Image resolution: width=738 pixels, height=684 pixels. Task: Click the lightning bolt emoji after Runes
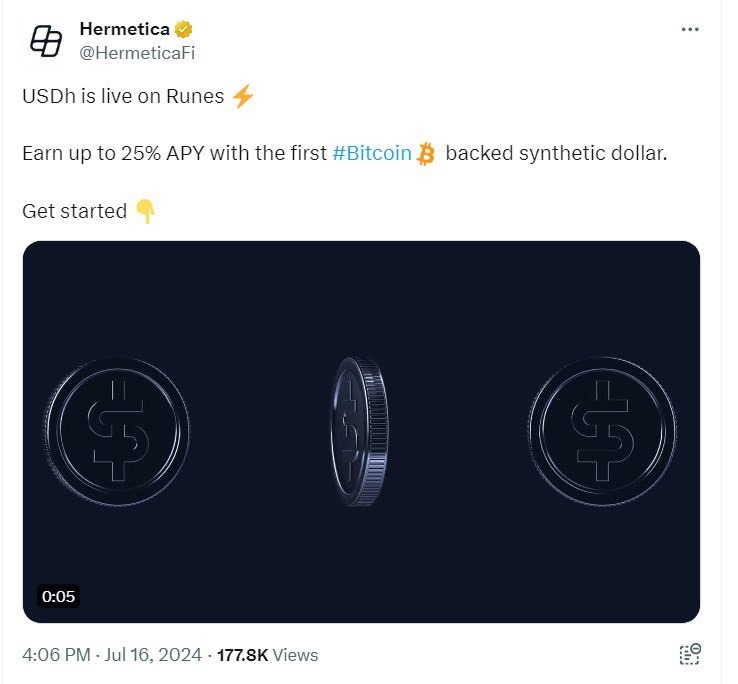click(x=242, y=97)
